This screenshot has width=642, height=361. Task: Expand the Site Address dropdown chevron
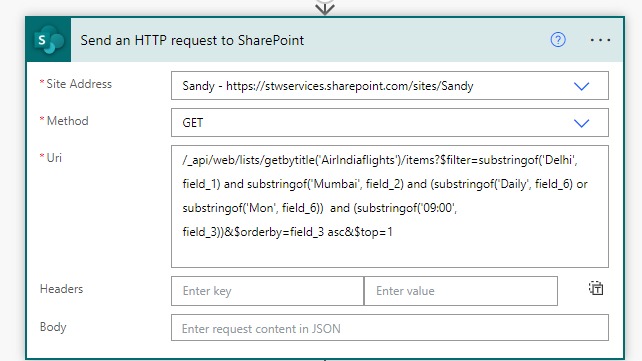click(x=581, y=86)
